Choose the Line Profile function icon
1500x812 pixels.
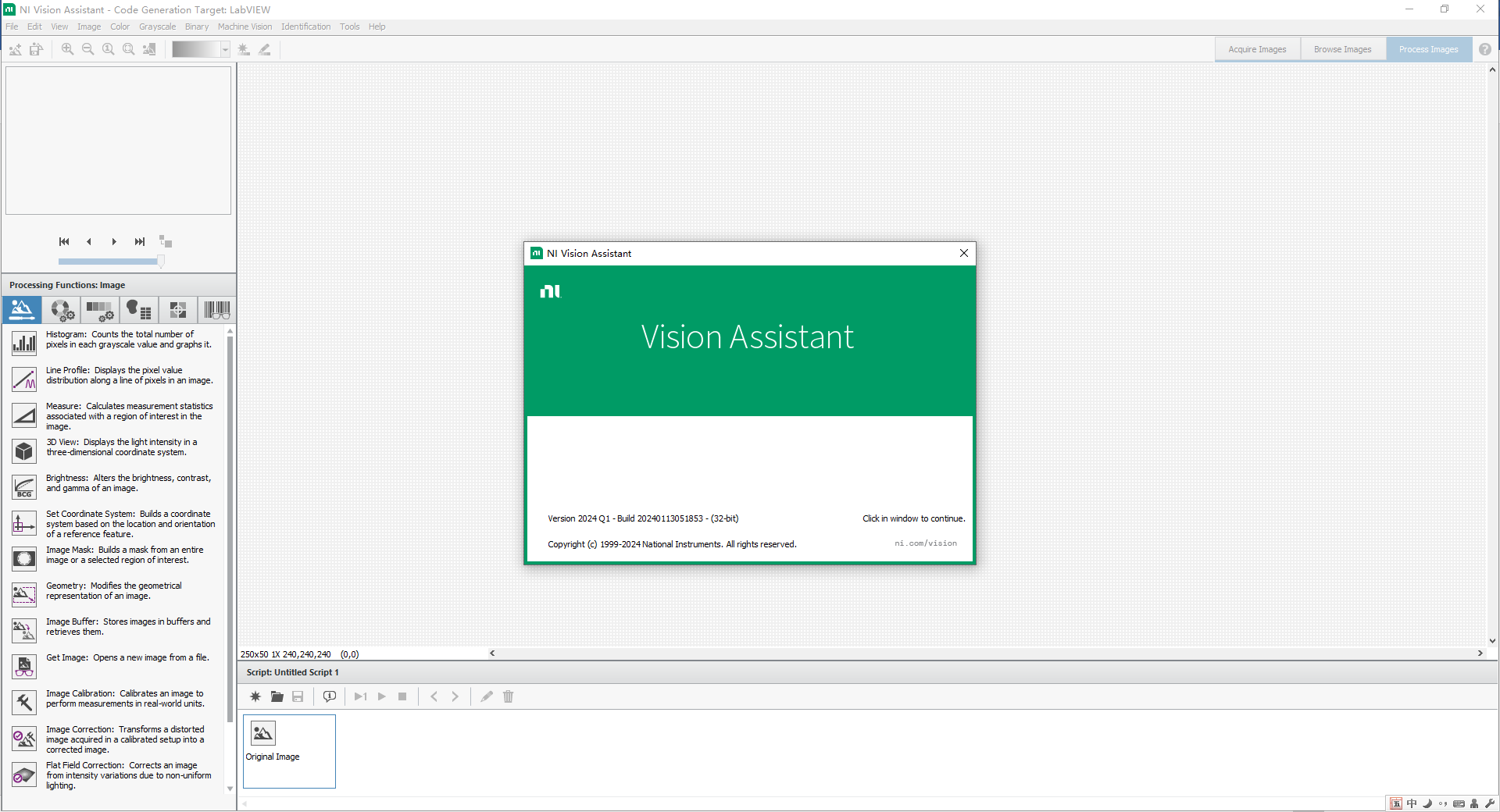(24, 379)
